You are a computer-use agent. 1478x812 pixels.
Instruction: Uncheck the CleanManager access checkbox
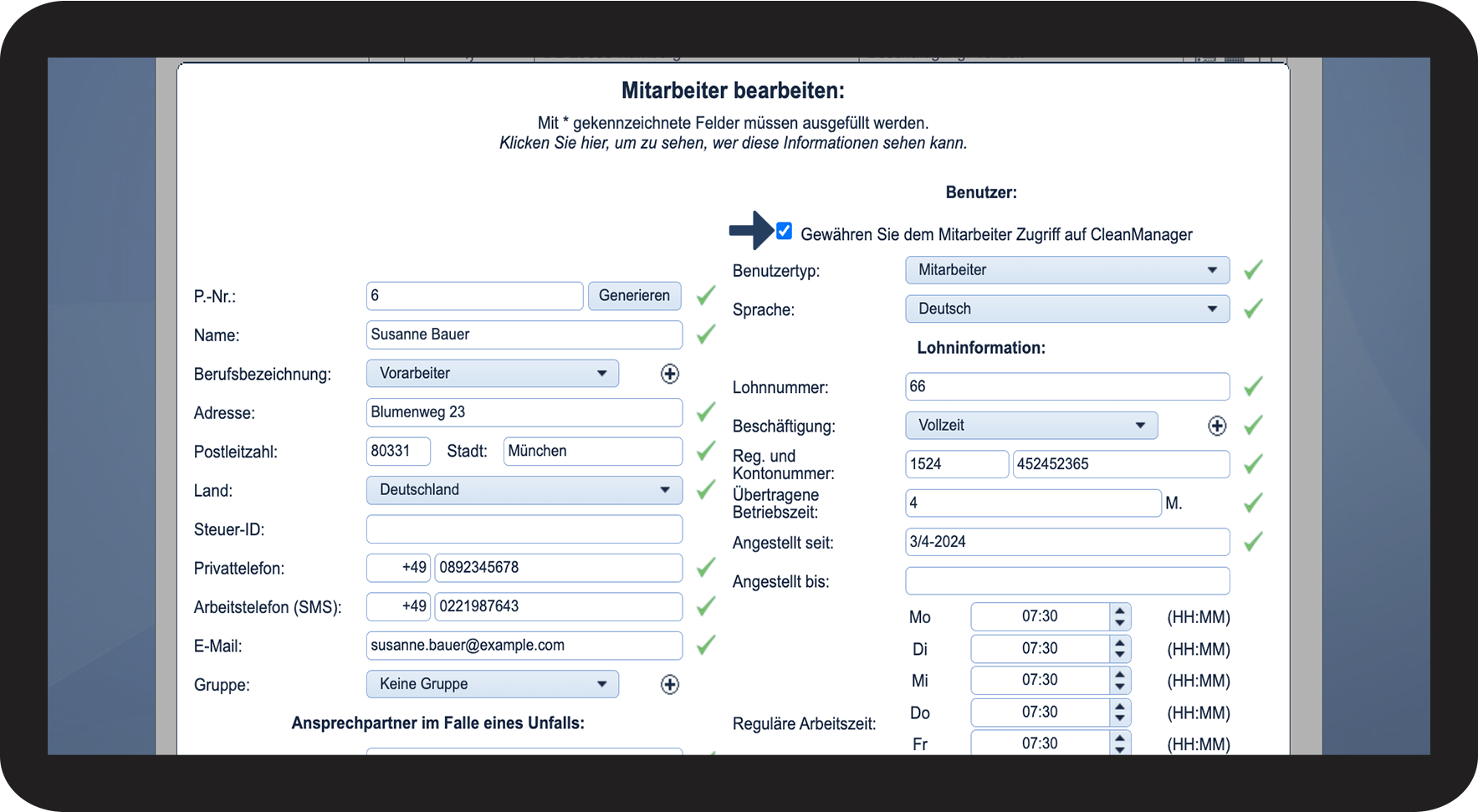(x=784, y=231)
